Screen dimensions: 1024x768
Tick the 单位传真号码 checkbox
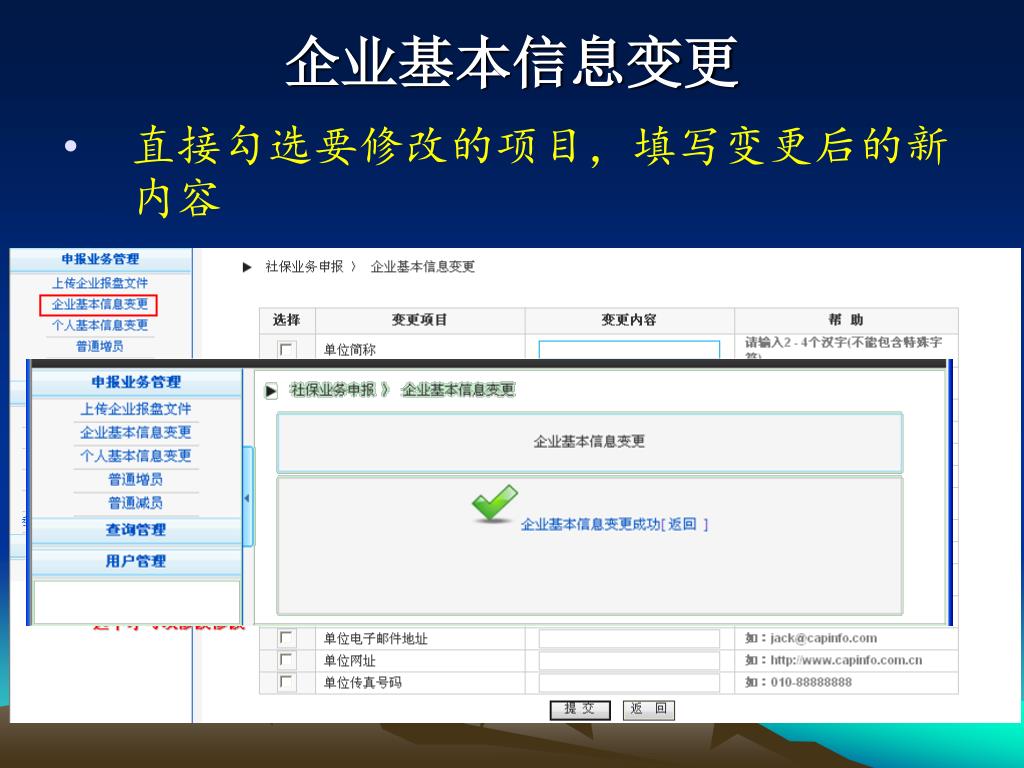coord(286,682)
